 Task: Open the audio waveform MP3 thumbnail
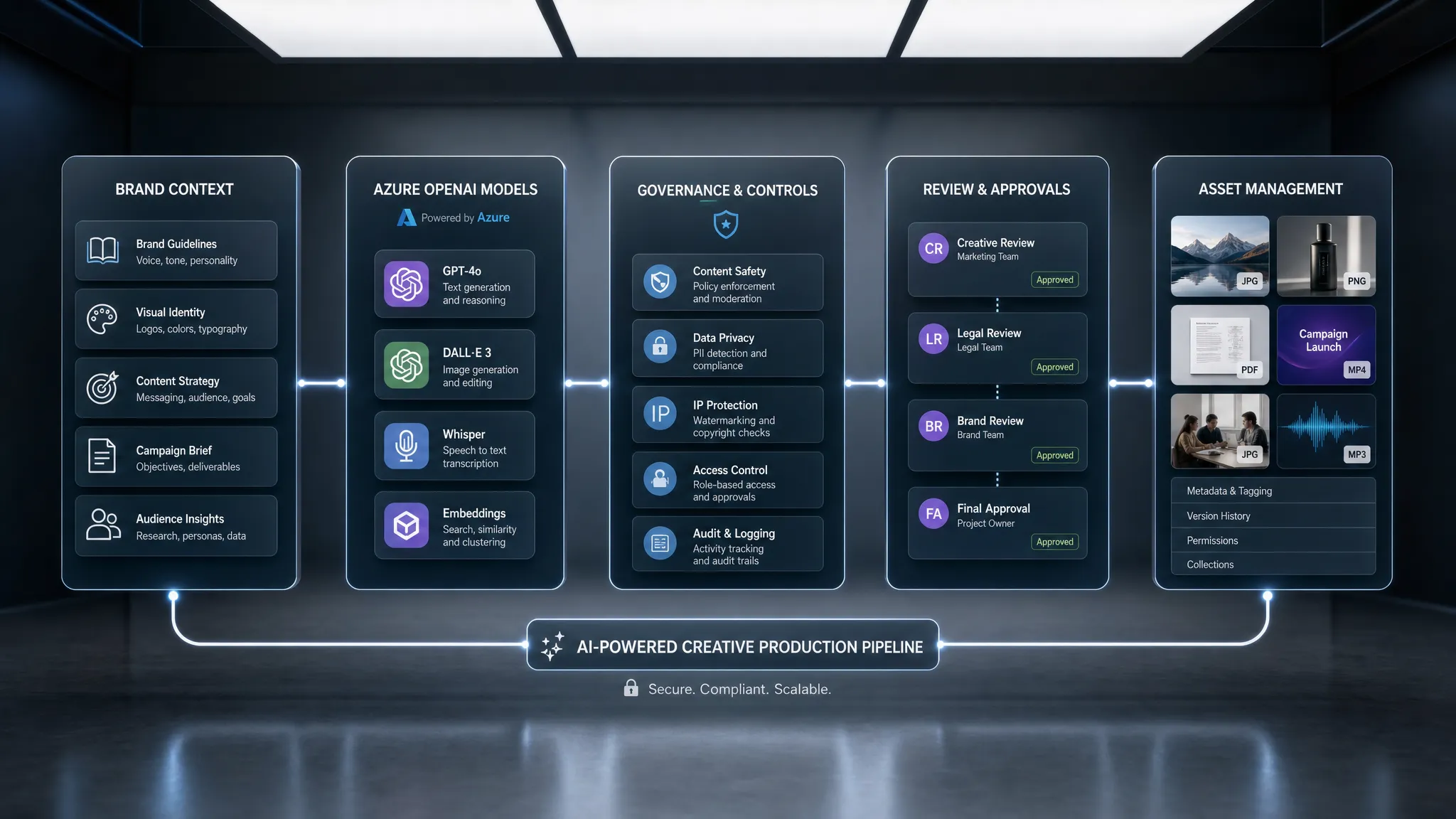pyautogui.click(x=1326, y=431)
